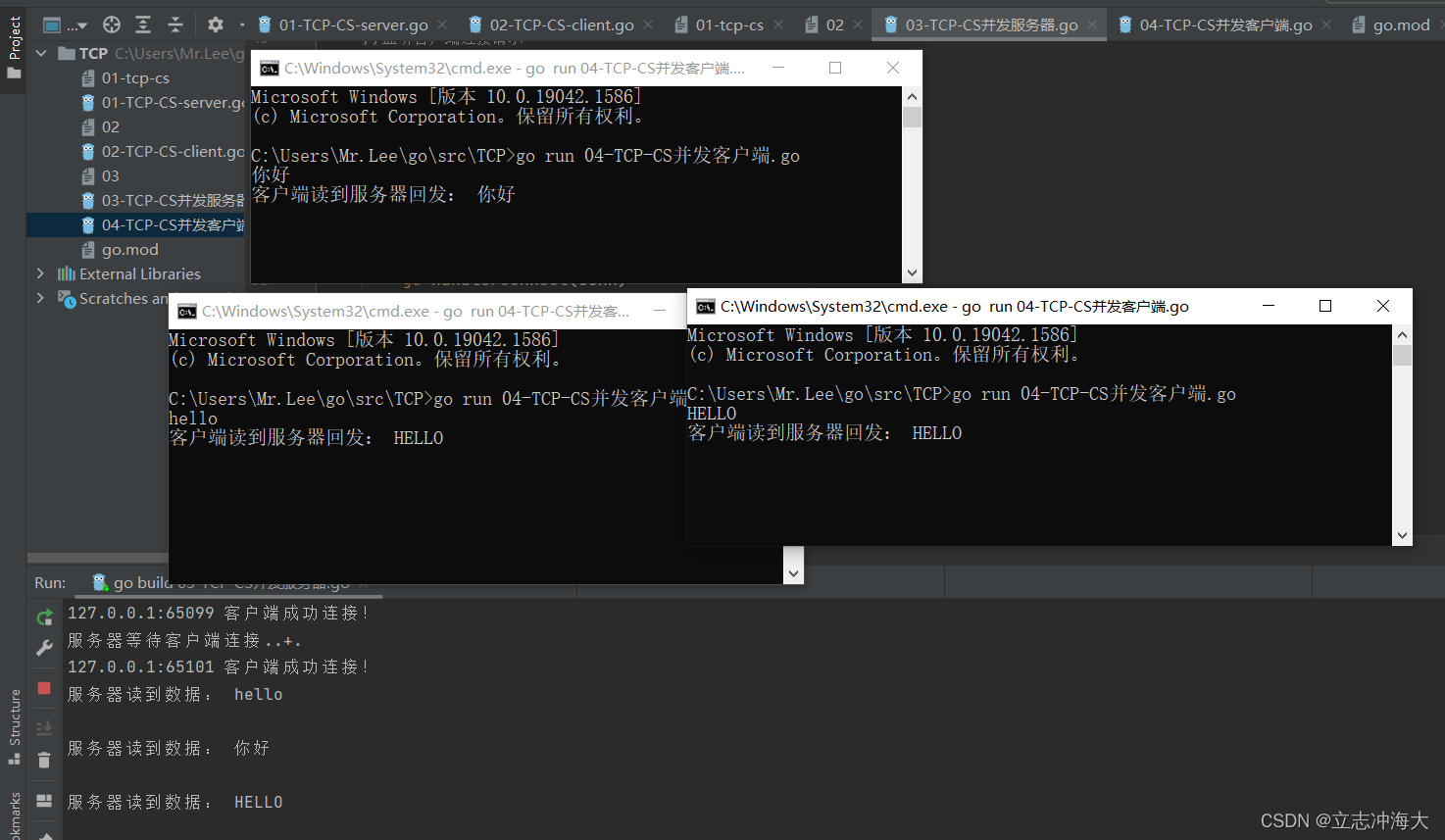Click scroll-up arrow in HELLO cmd window
The width and height of the screenshot is (1445, 840).
pyautogui.click(x=1402, y=334)
